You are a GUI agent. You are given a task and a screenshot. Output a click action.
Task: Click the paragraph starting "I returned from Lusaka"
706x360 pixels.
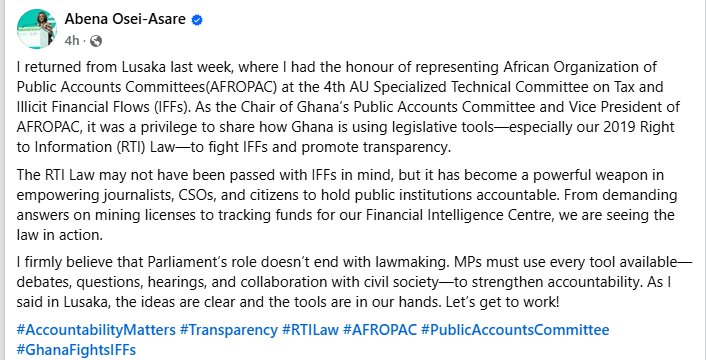[348, 107]
